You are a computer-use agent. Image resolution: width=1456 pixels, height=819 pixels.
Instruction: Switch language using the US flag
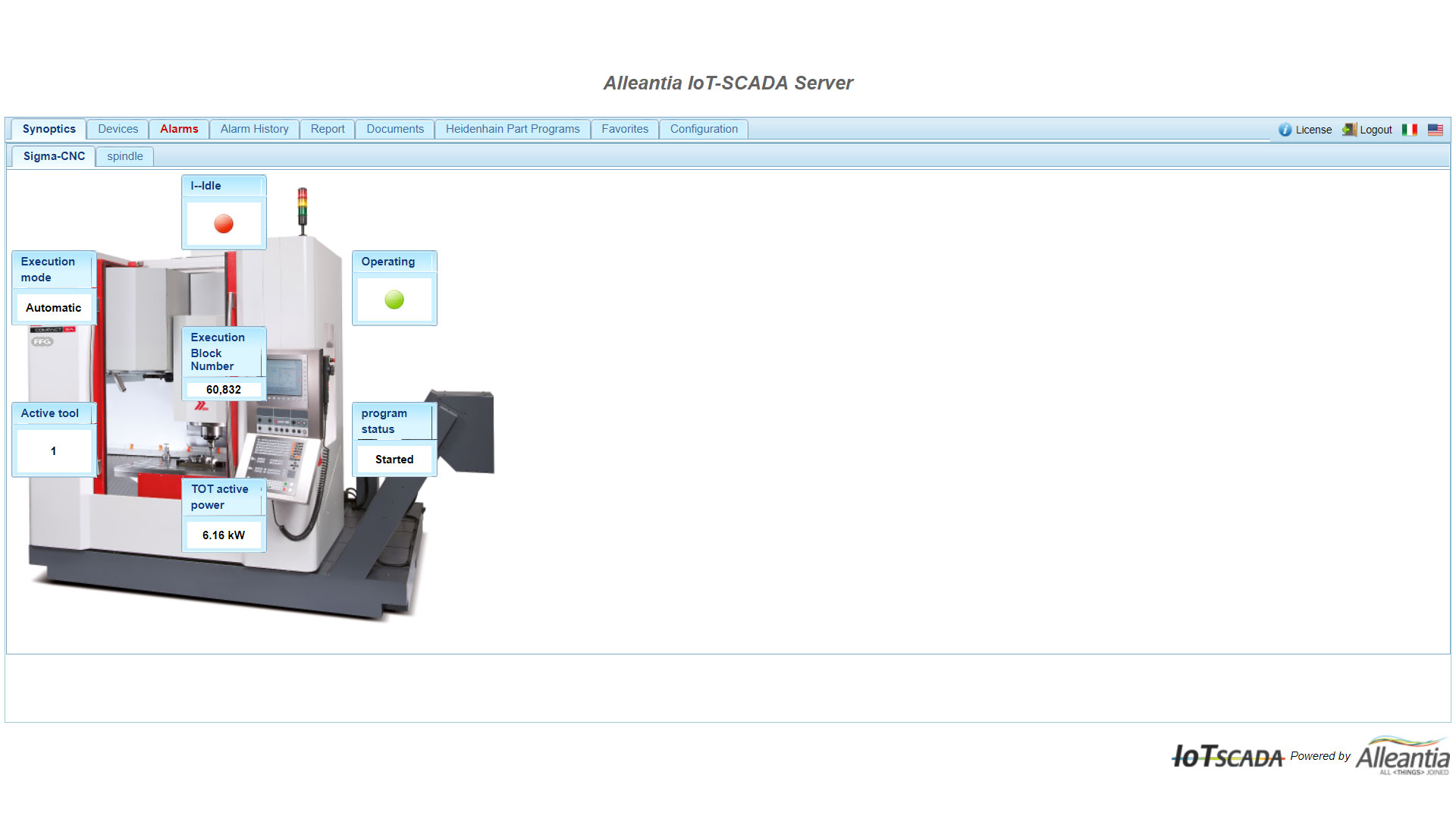pos(1435,130)
